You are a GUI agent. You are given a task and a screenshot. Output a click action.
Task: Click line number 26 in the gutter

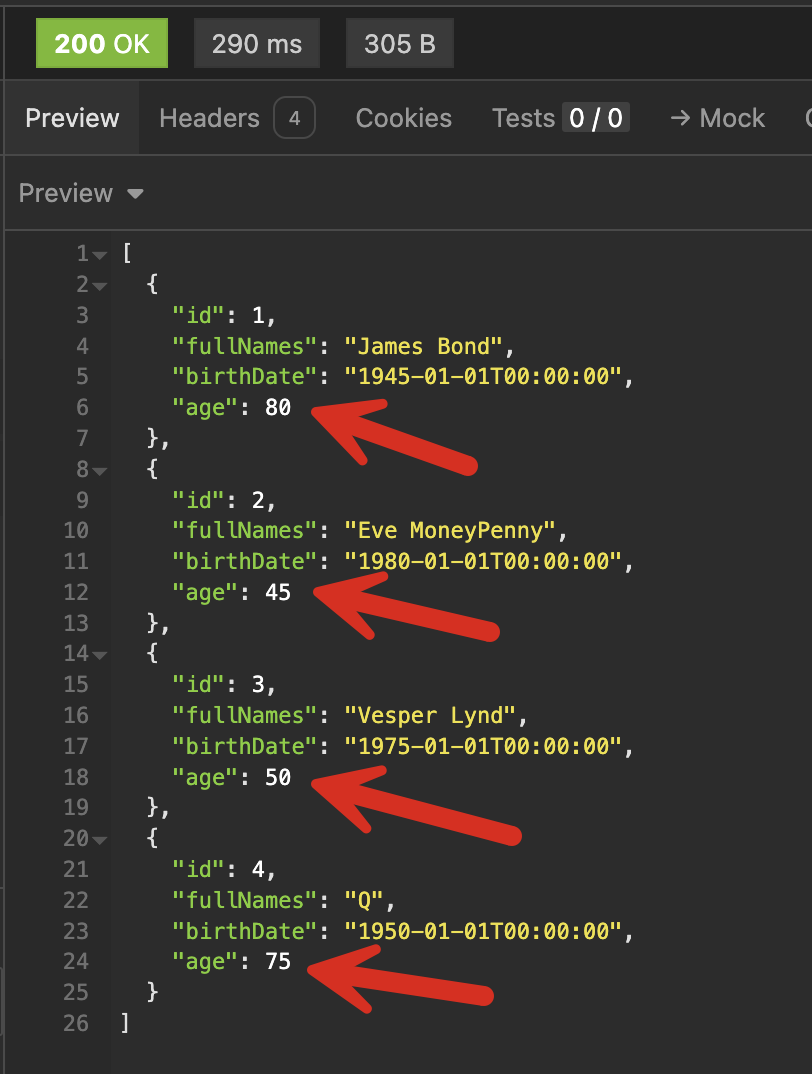tap(75, 1023)
